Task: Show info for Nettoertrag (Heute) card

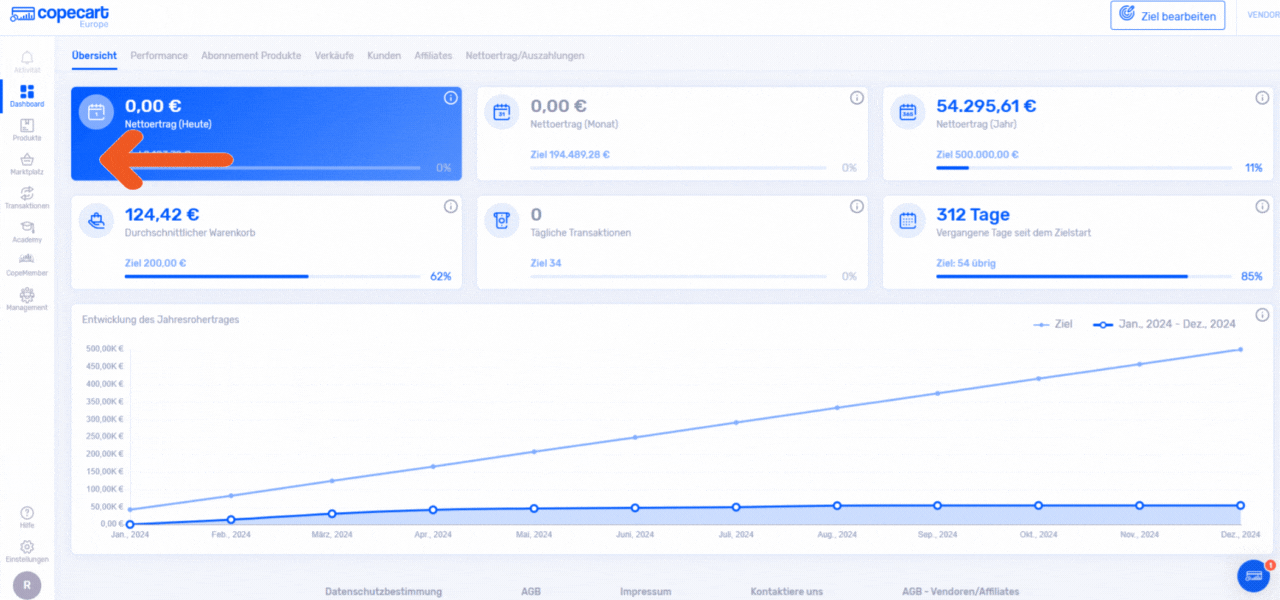Action: 450,98
